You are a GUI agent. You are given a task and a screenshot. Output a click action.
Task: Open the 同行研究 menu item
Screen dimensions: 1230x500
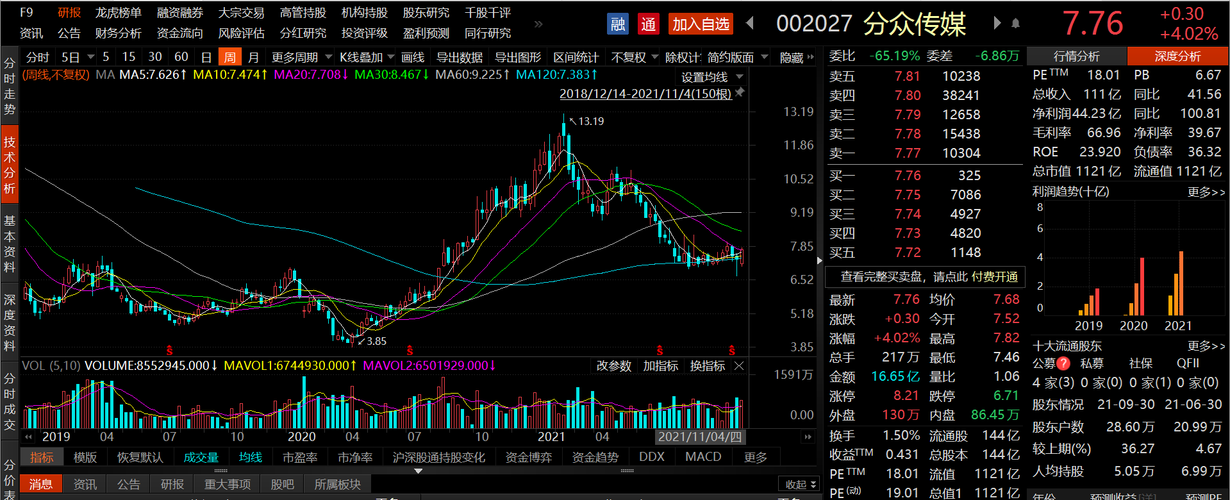click(486, 33)
